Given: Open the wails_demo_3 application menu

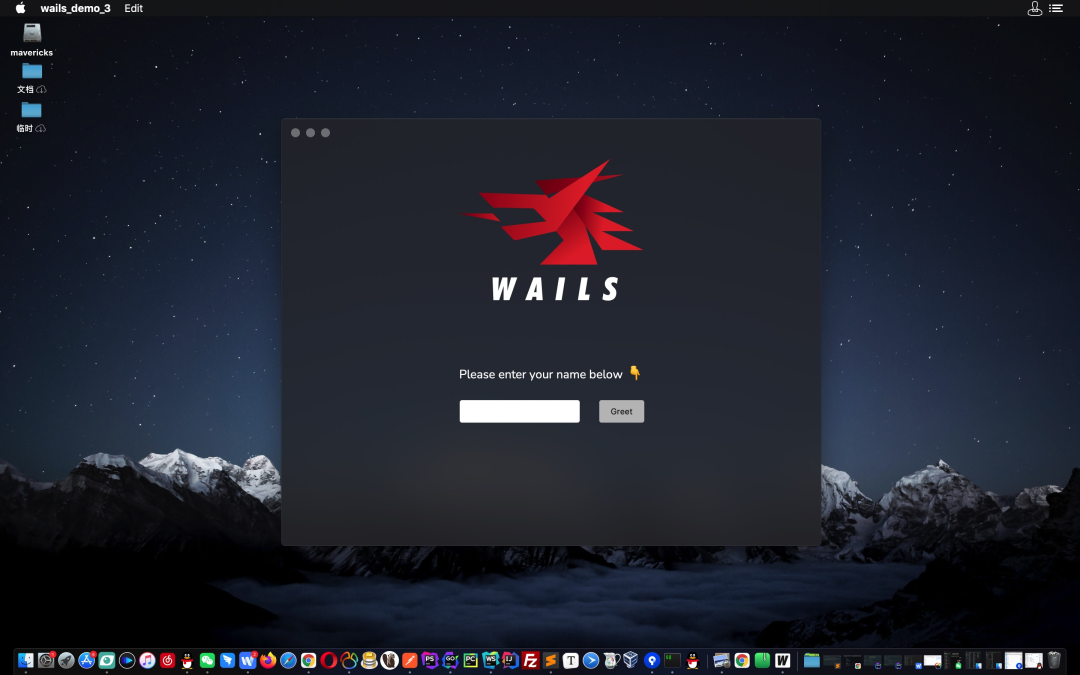Looking at the screenshot, I should [75, 8].
